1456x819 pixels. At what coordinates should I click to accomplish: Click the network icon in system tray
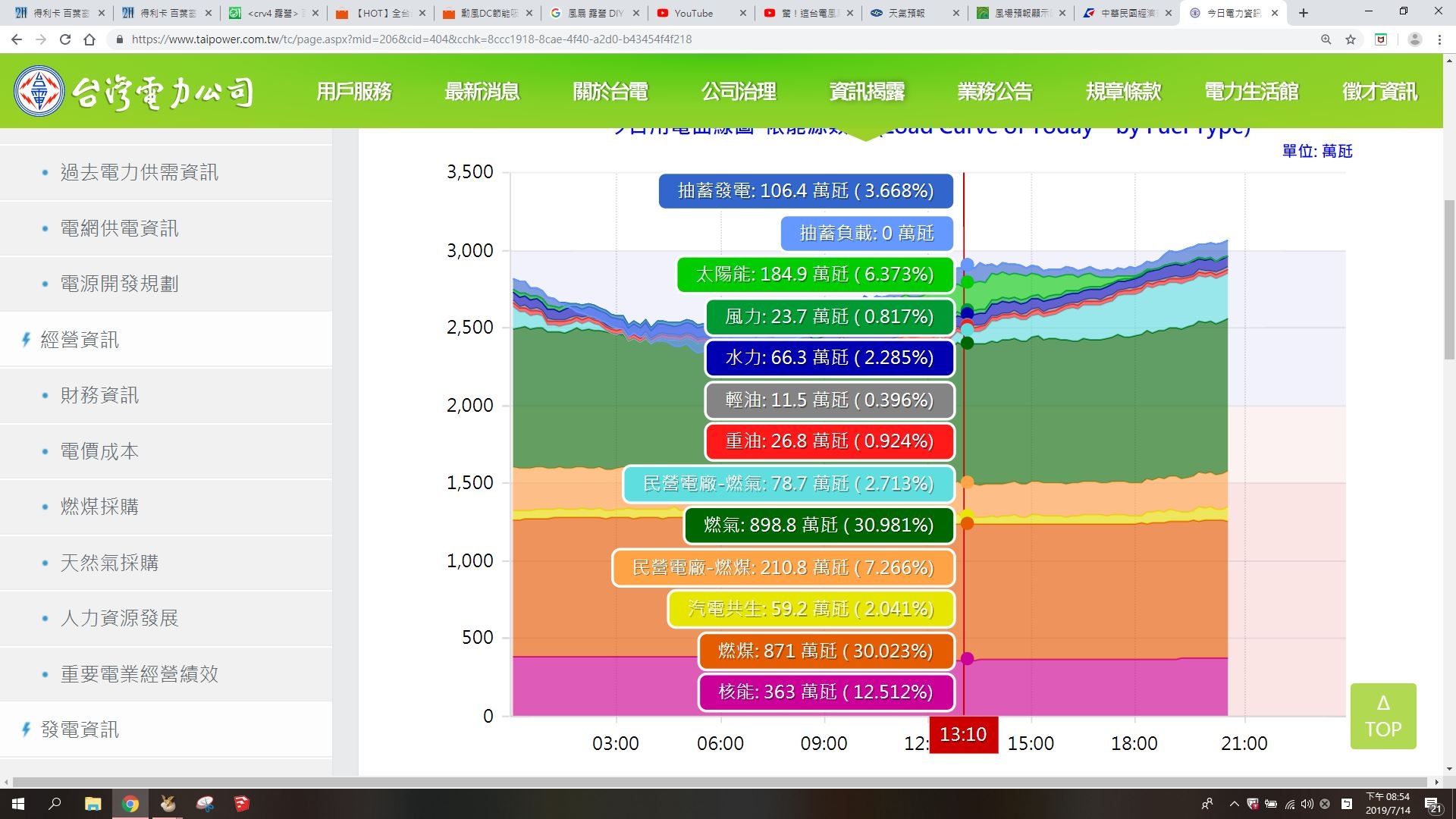1289,804
